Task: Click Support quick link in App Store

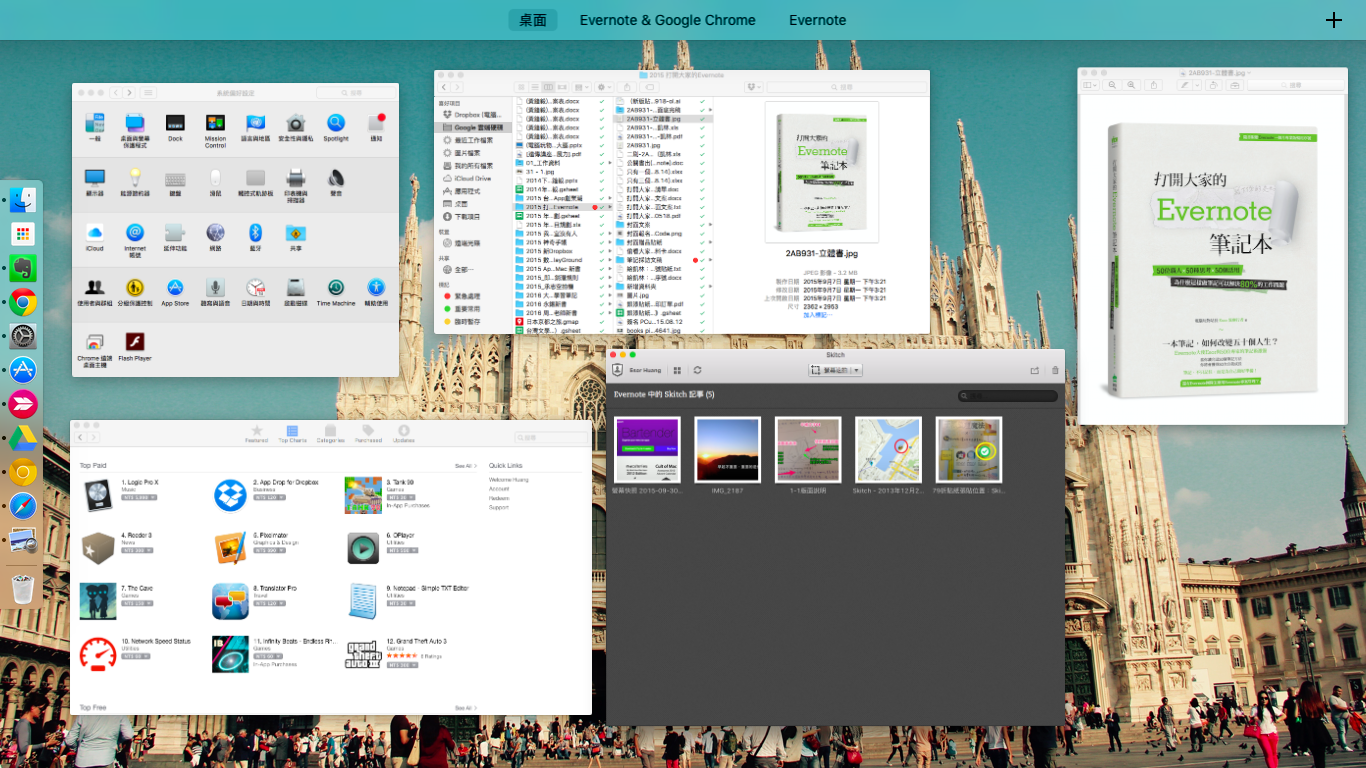Action: tap(499, 507)
